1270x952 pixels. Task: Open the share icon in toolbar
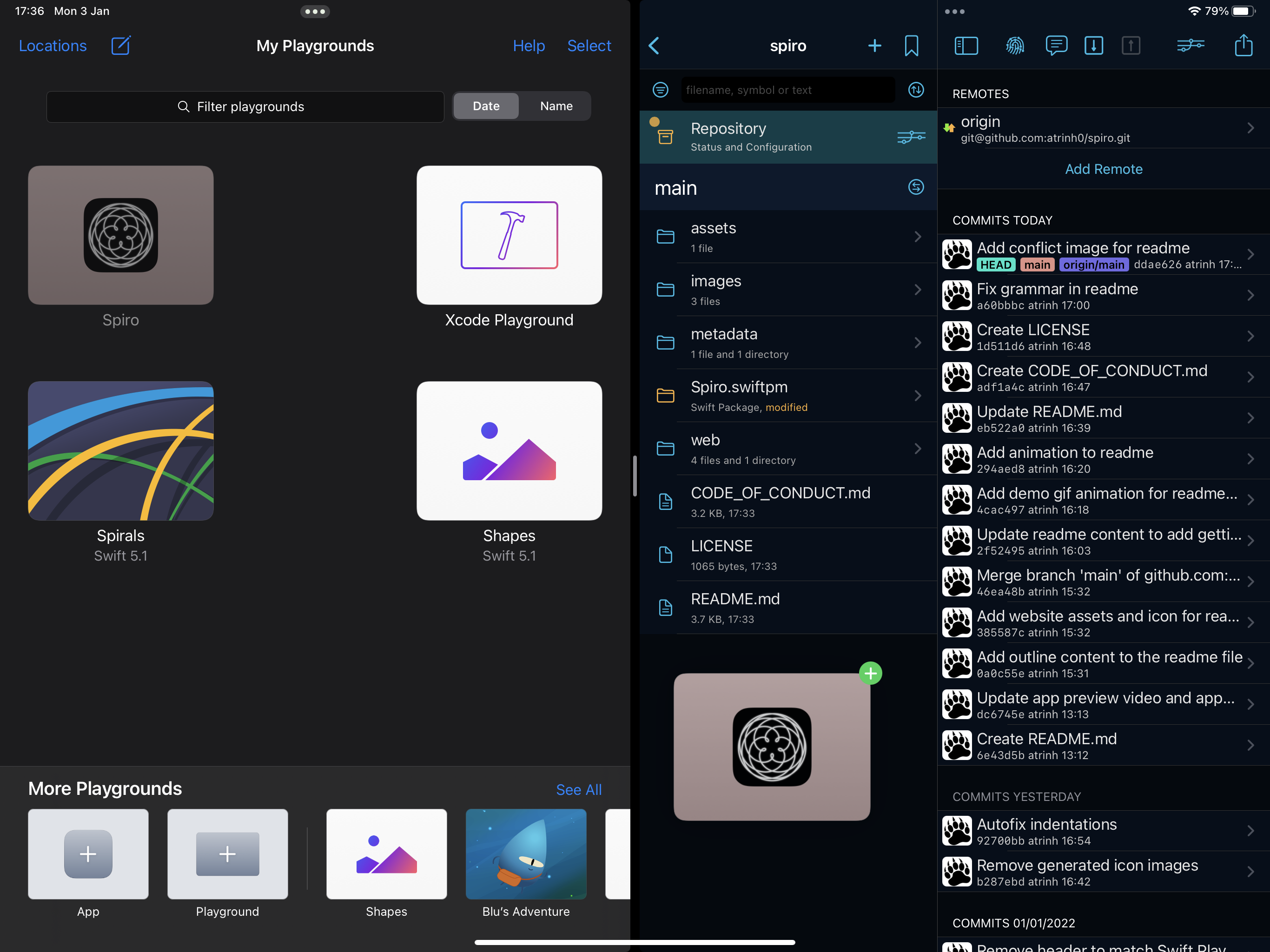pos(1243,46)
